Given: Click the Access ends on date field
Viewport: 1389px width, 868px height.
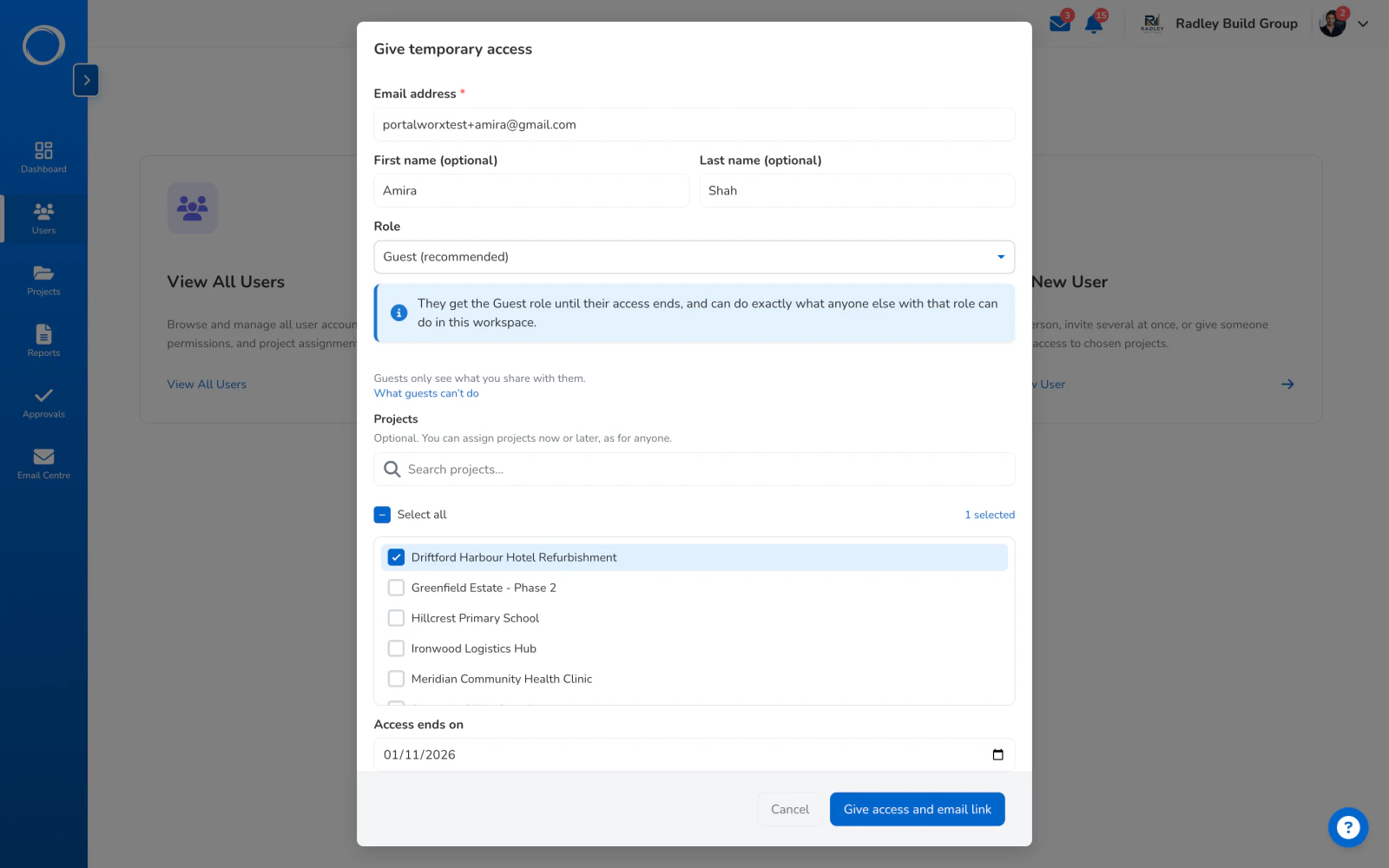Looking at the screenshot, I should point(694,754).
